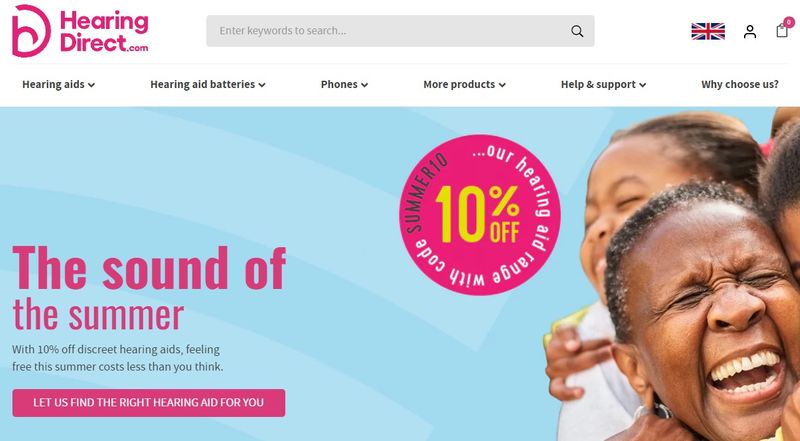Open the user account icon

point(749,32)
